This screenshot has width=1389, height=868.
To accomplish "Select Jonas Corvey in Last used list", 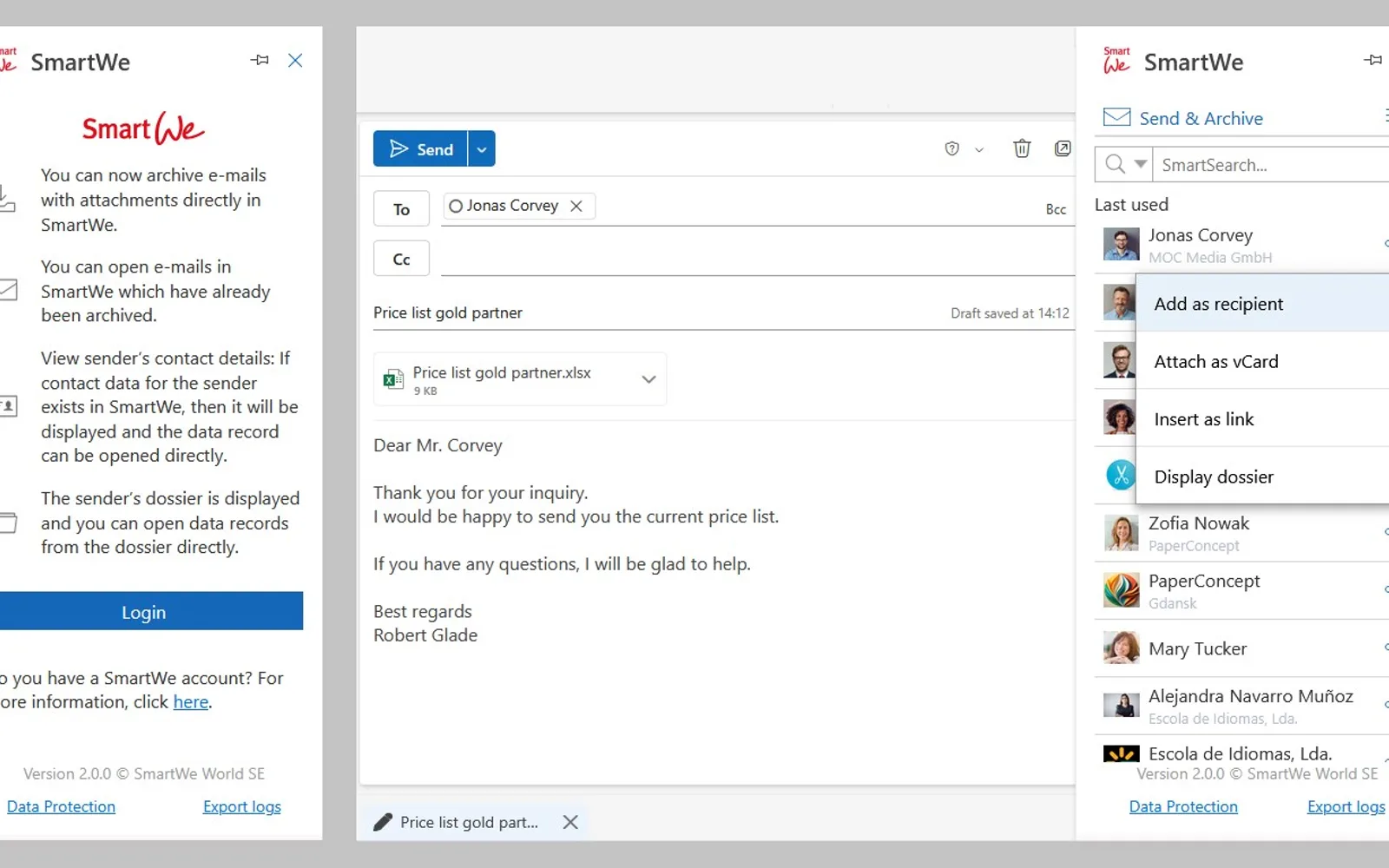I will (1241, 245).
